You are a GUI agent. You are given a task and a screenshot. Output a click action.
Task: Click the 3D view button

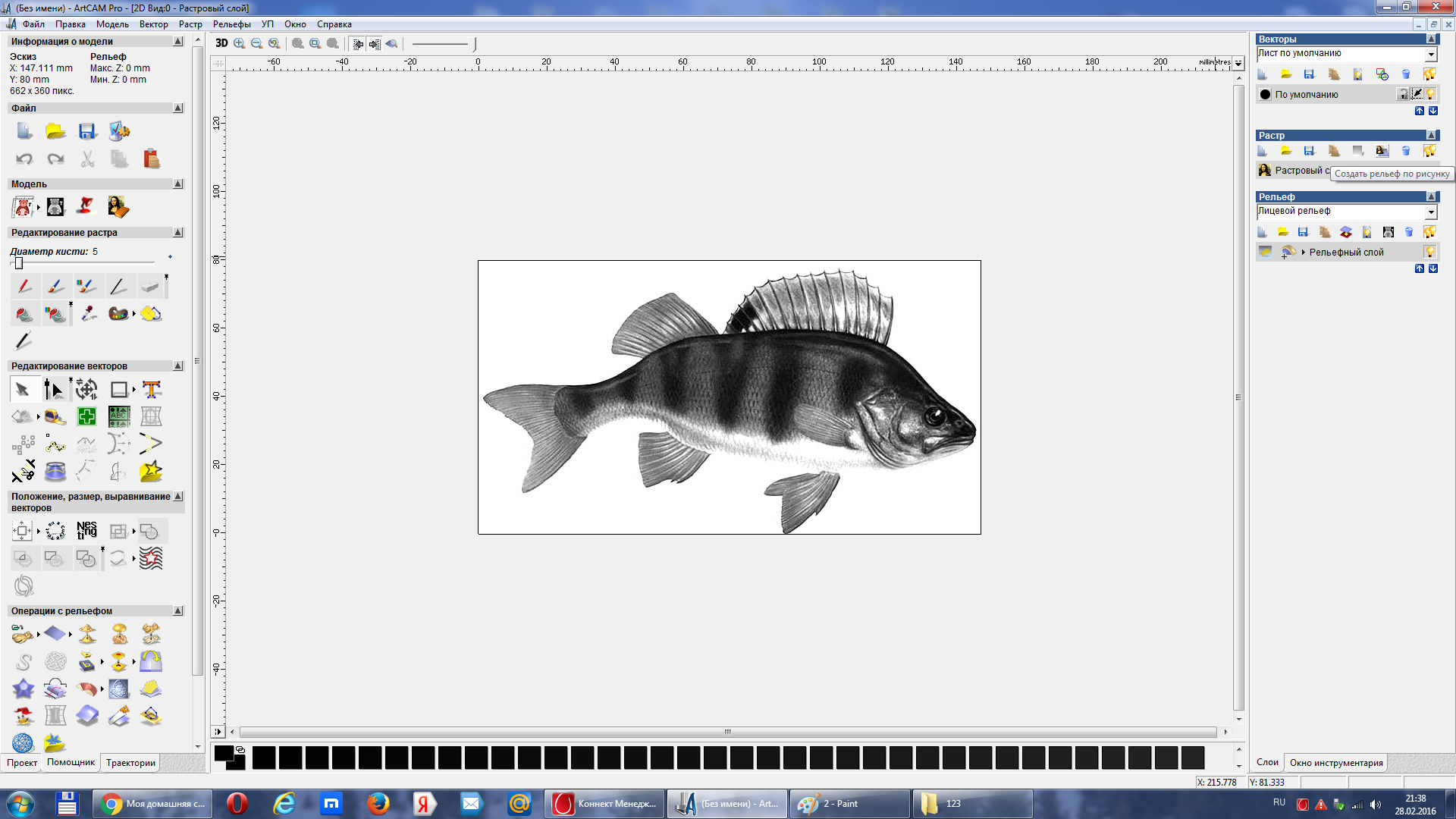(221, 43)
